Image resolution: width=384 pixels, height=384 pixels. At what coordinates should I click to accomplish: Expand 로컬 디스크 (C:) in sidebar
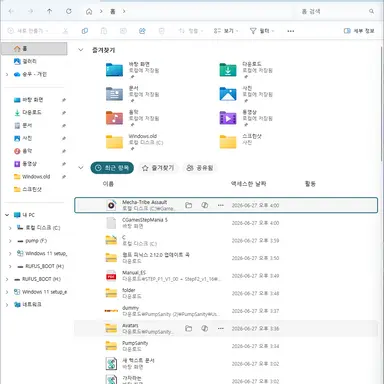click(x=10, y=228)
